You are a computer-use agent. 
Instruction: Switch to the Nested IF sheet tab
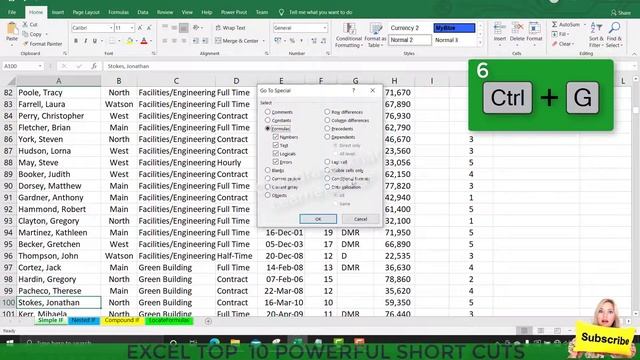pos(84,320)
